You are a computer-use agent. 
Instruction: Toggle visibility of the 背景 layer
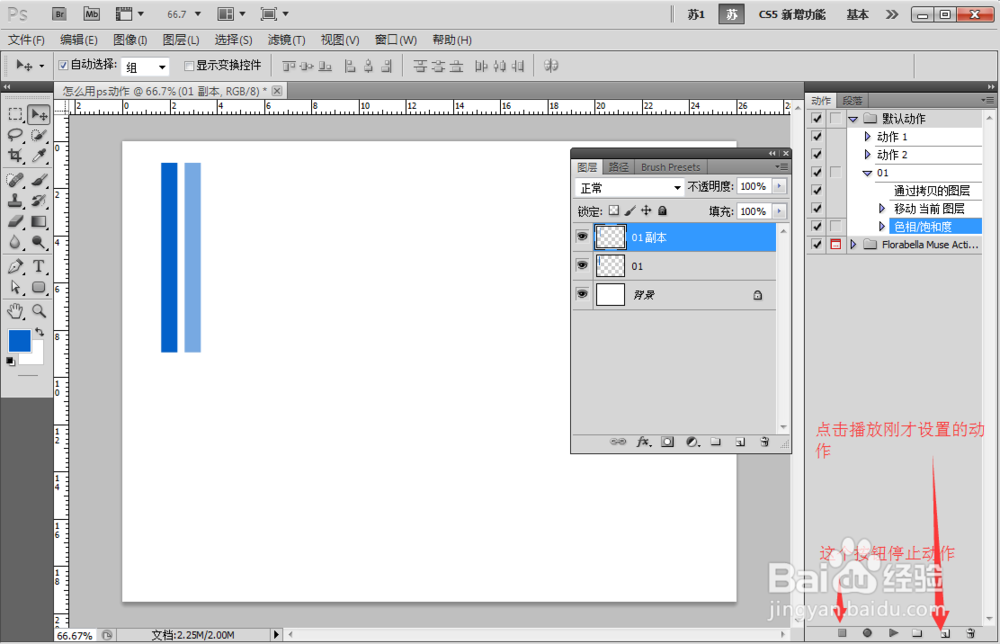[582, 294]
